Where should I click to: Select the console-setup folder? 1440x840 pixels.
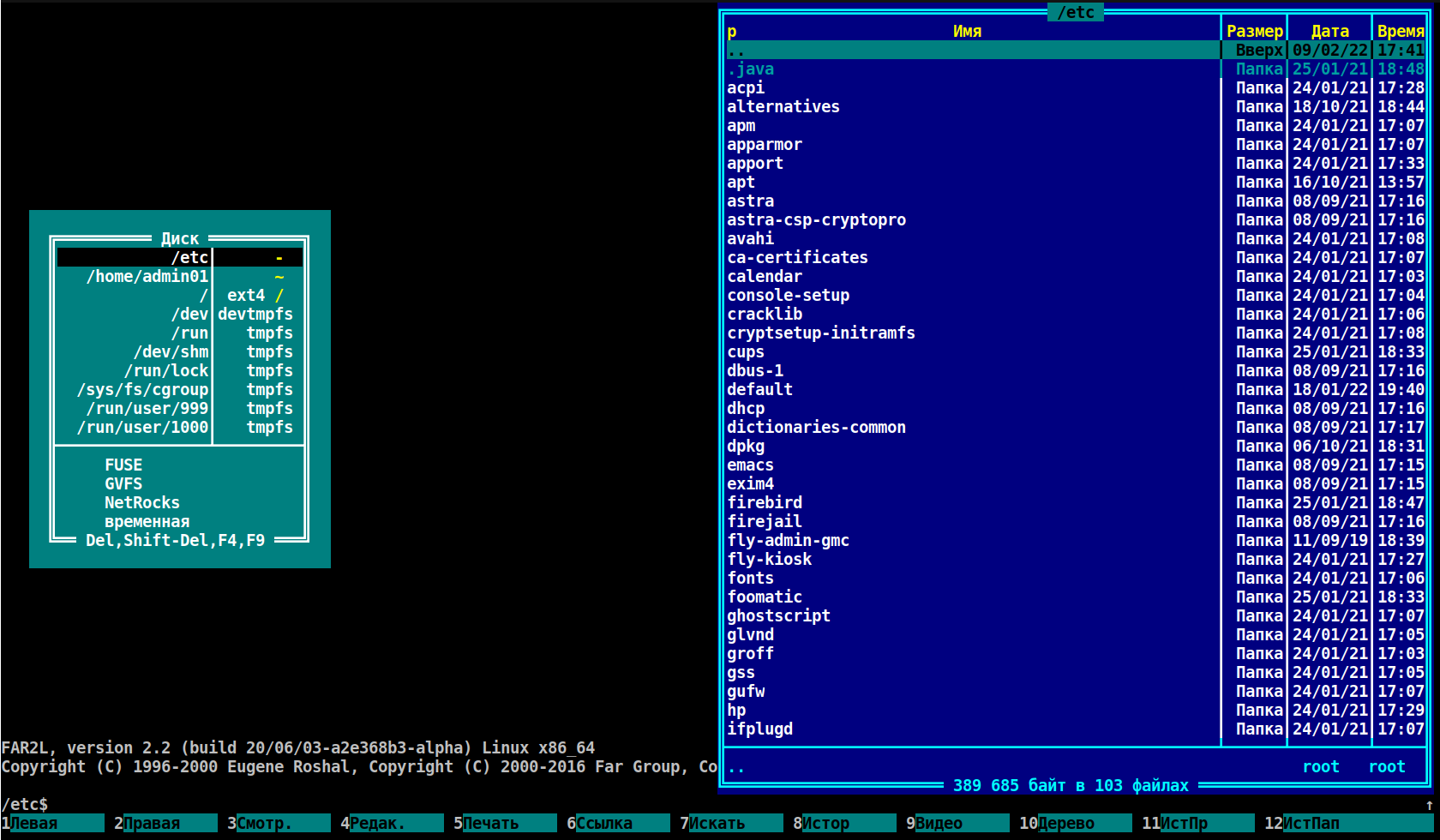click(x=1076, y=295)
